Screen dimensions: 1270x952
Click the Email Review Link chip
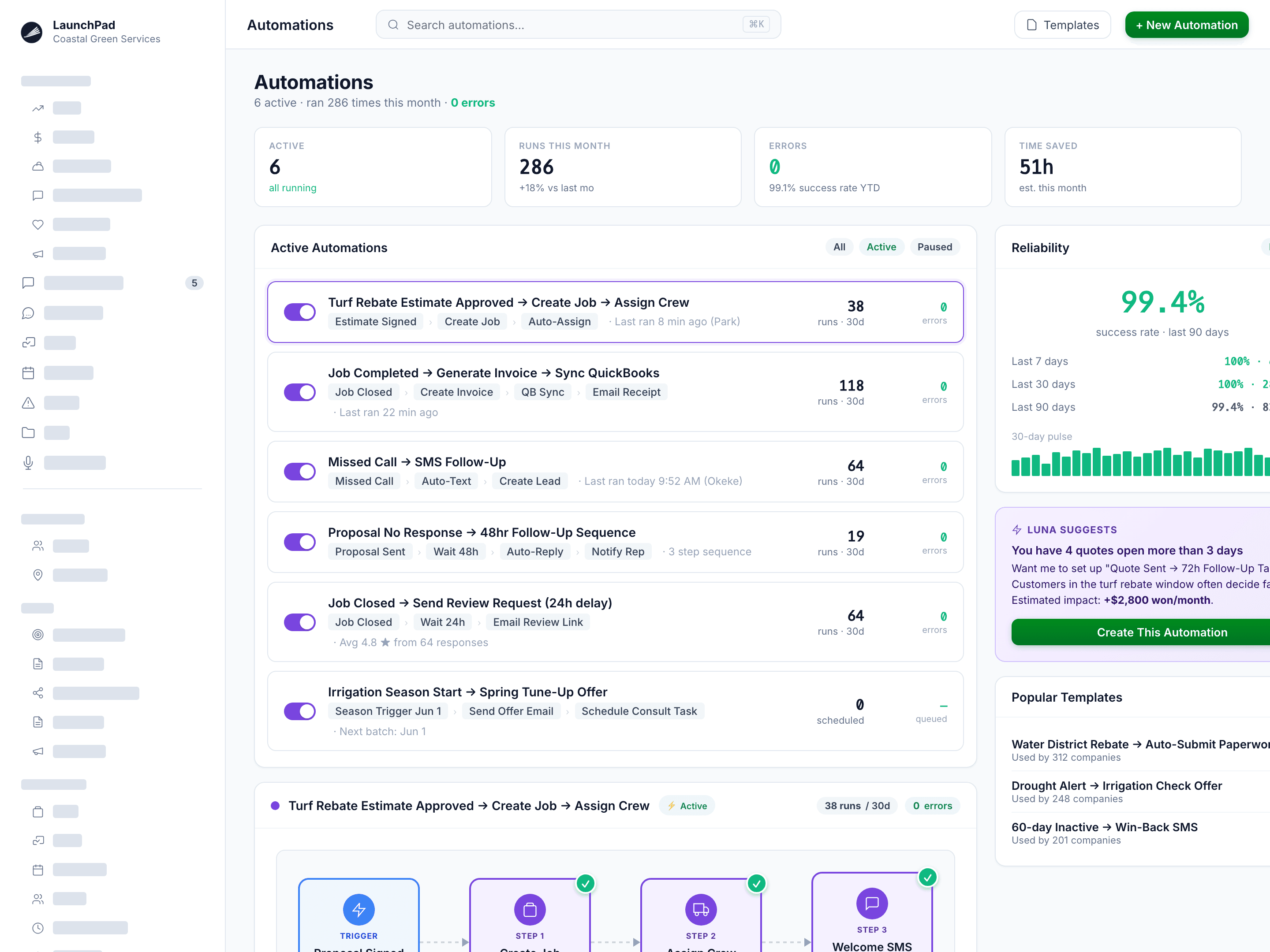point(538,622)
